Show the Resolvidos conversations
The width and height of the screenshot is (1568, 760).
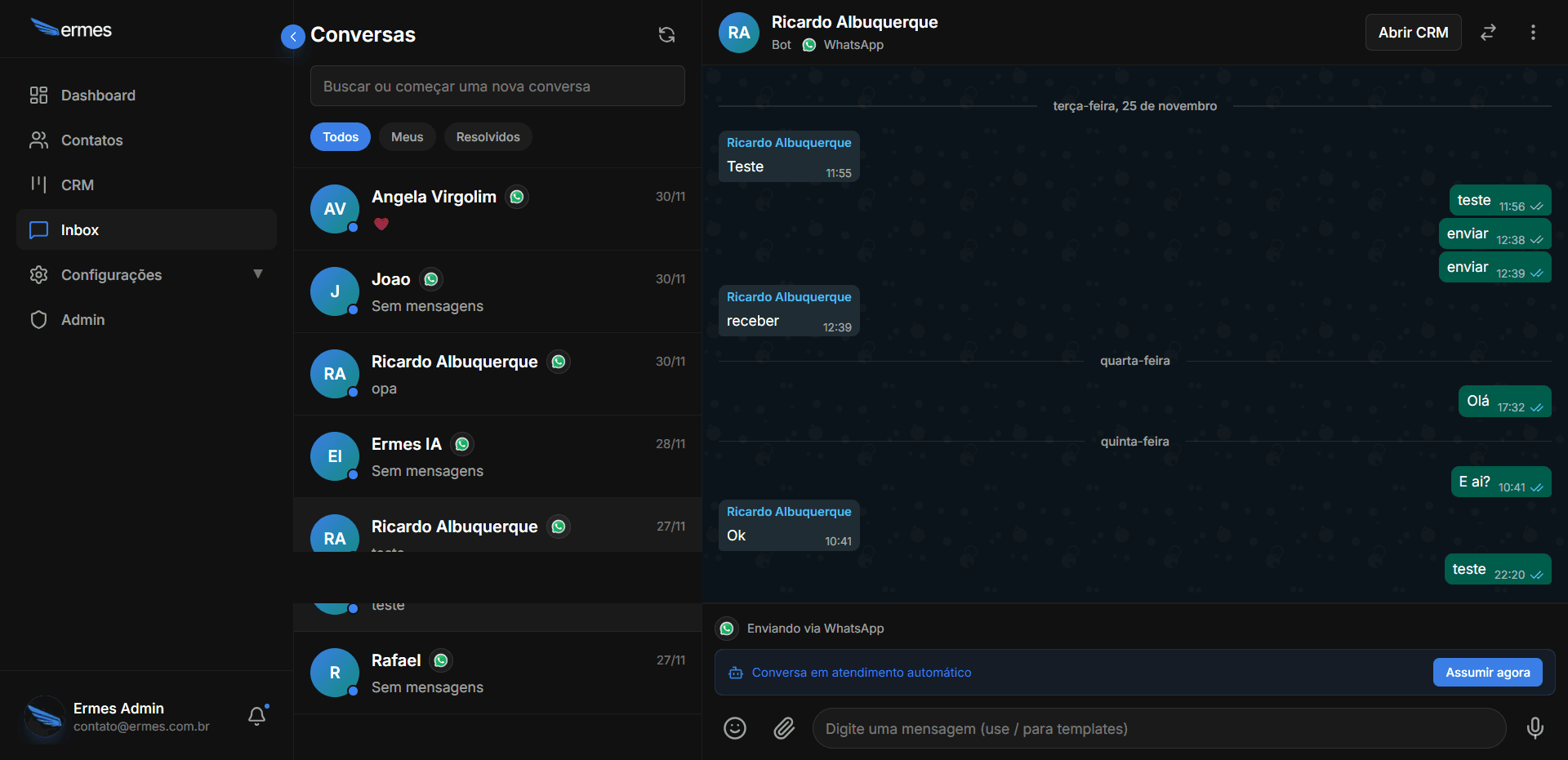coord(488,137)
